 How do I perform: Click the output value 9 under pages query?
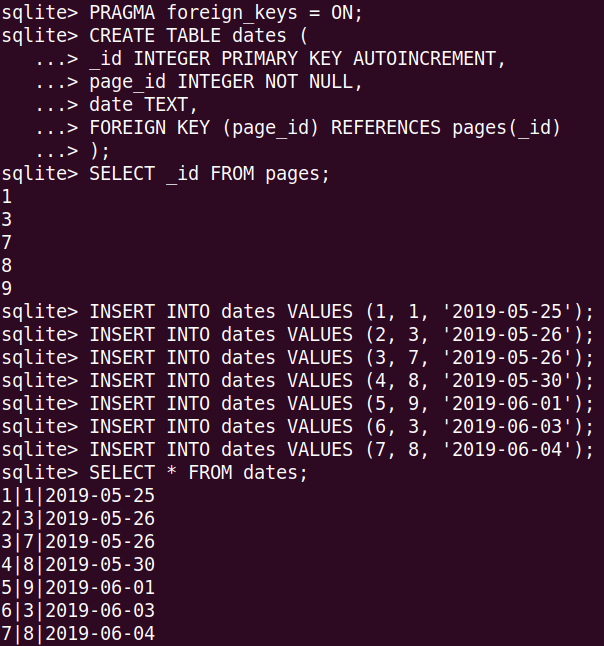coord(7,288)
